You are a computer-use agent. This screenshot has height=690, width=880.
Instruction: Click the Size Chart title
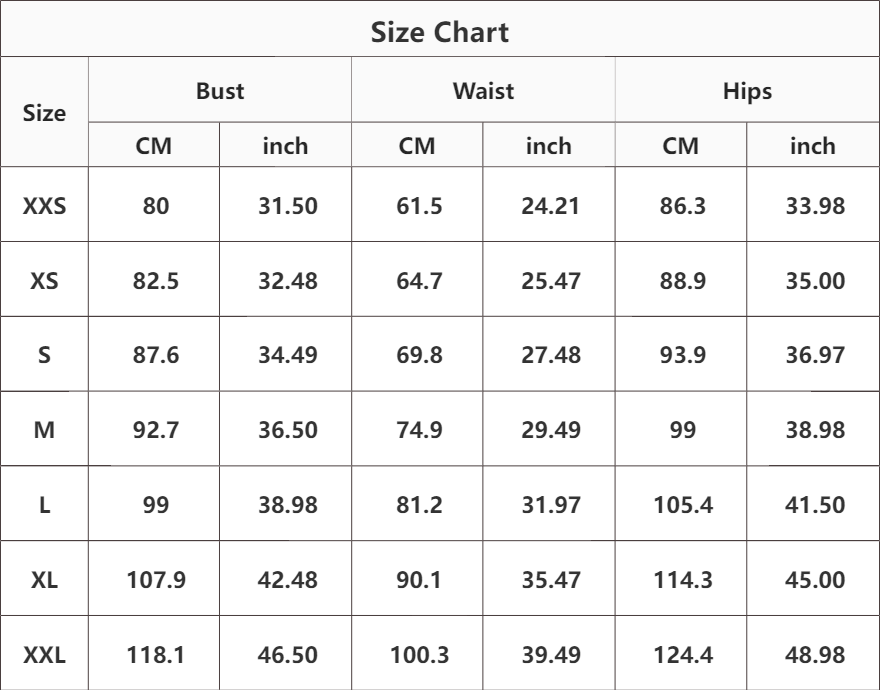click(440, 32)
